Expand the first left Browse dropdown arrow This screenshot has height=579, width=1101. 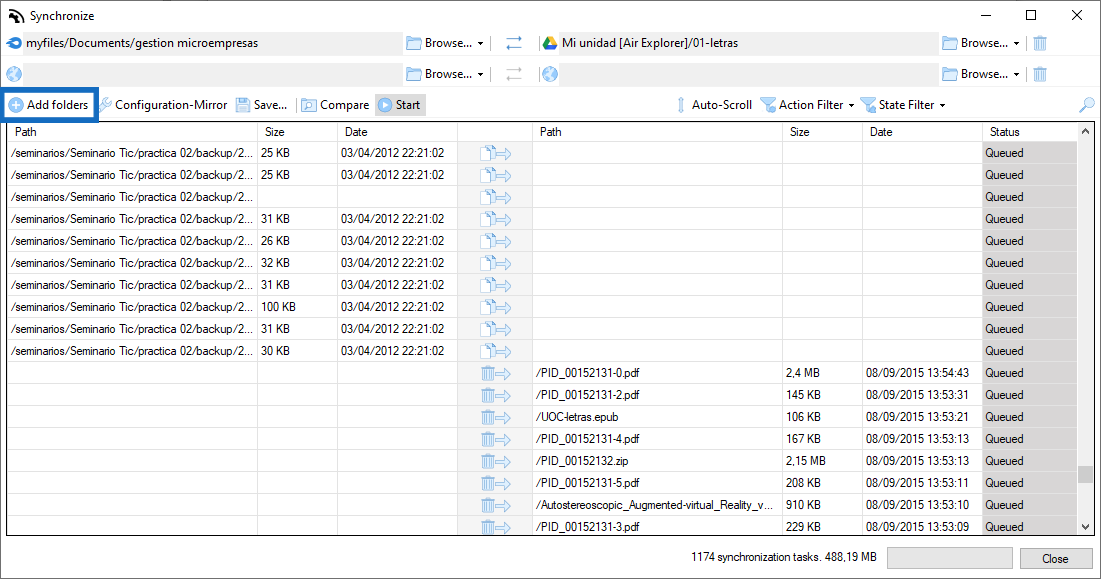pos(480,44)
